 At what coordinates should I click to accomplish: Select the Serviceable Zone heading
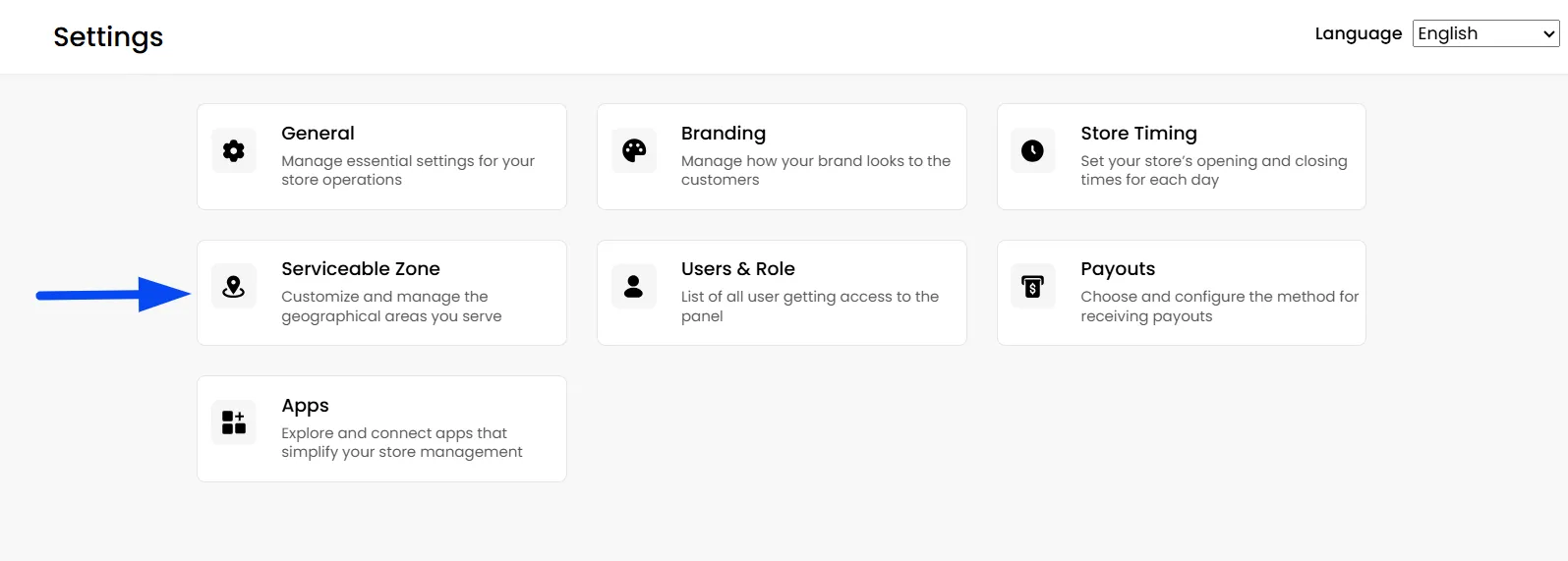(x=361, y=268)
